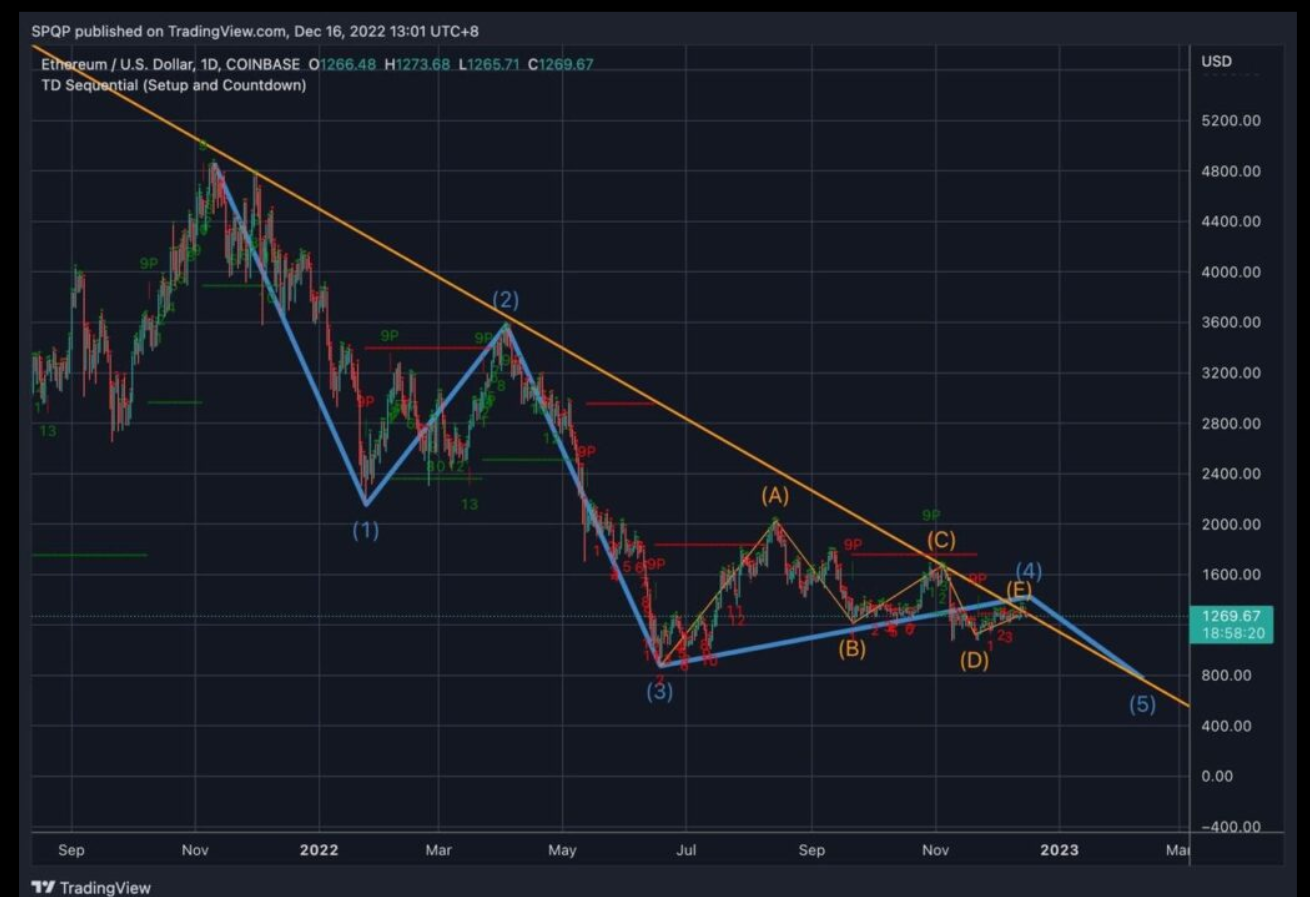Viewport: 1310px width, 897px height.
Task: Click the blue (5) wave label
Action: (1142, 704)
